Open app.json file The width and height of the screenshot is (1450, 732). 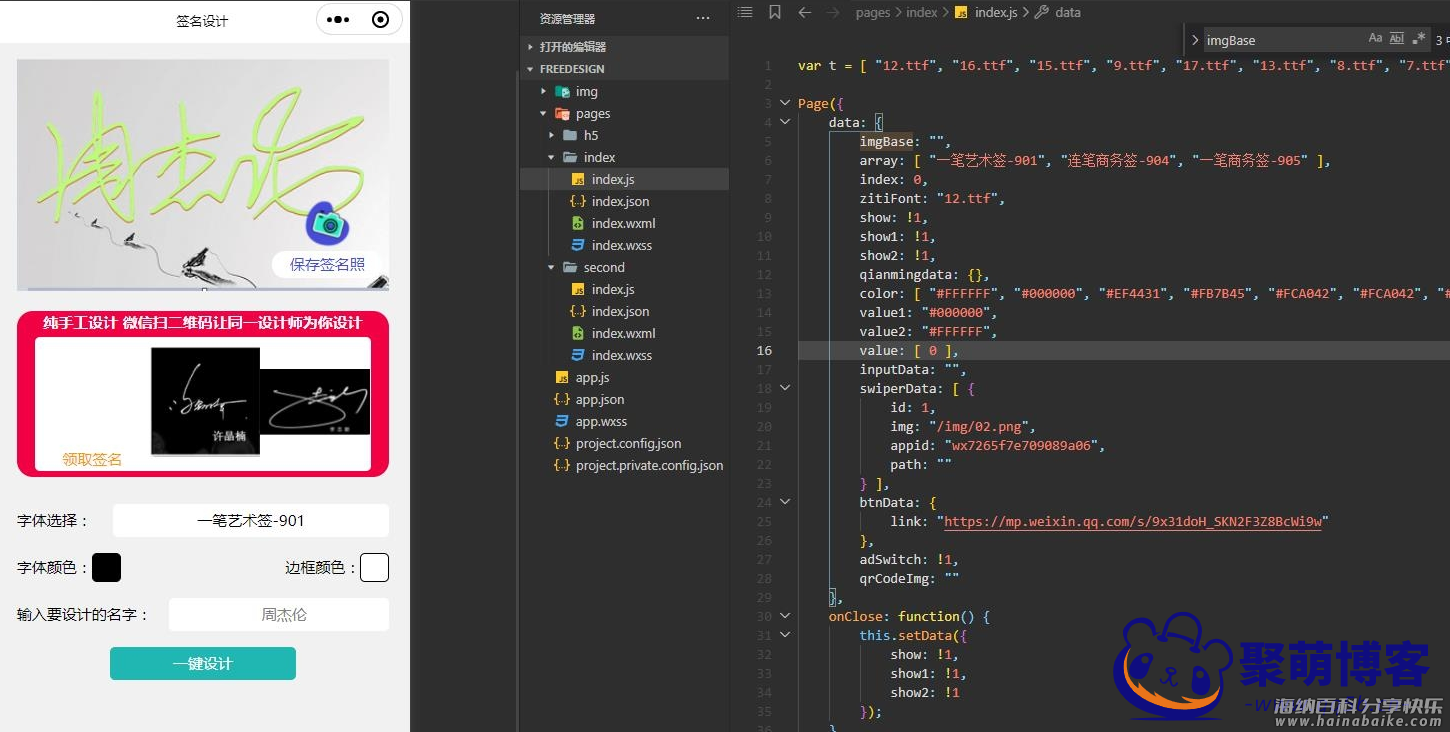point(624,399)
